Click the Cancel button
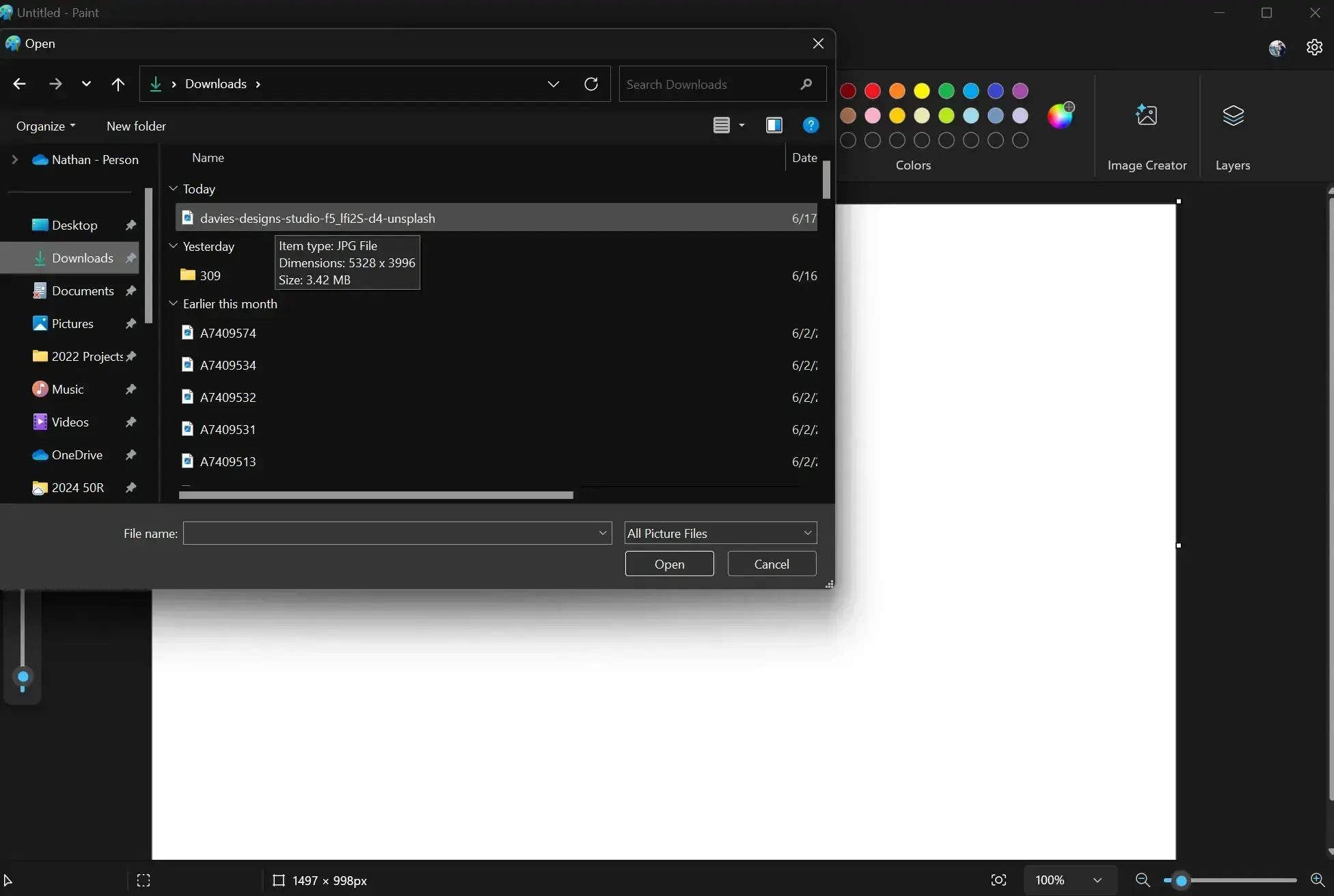This screenshot has width=1334, height=896. 771,563
